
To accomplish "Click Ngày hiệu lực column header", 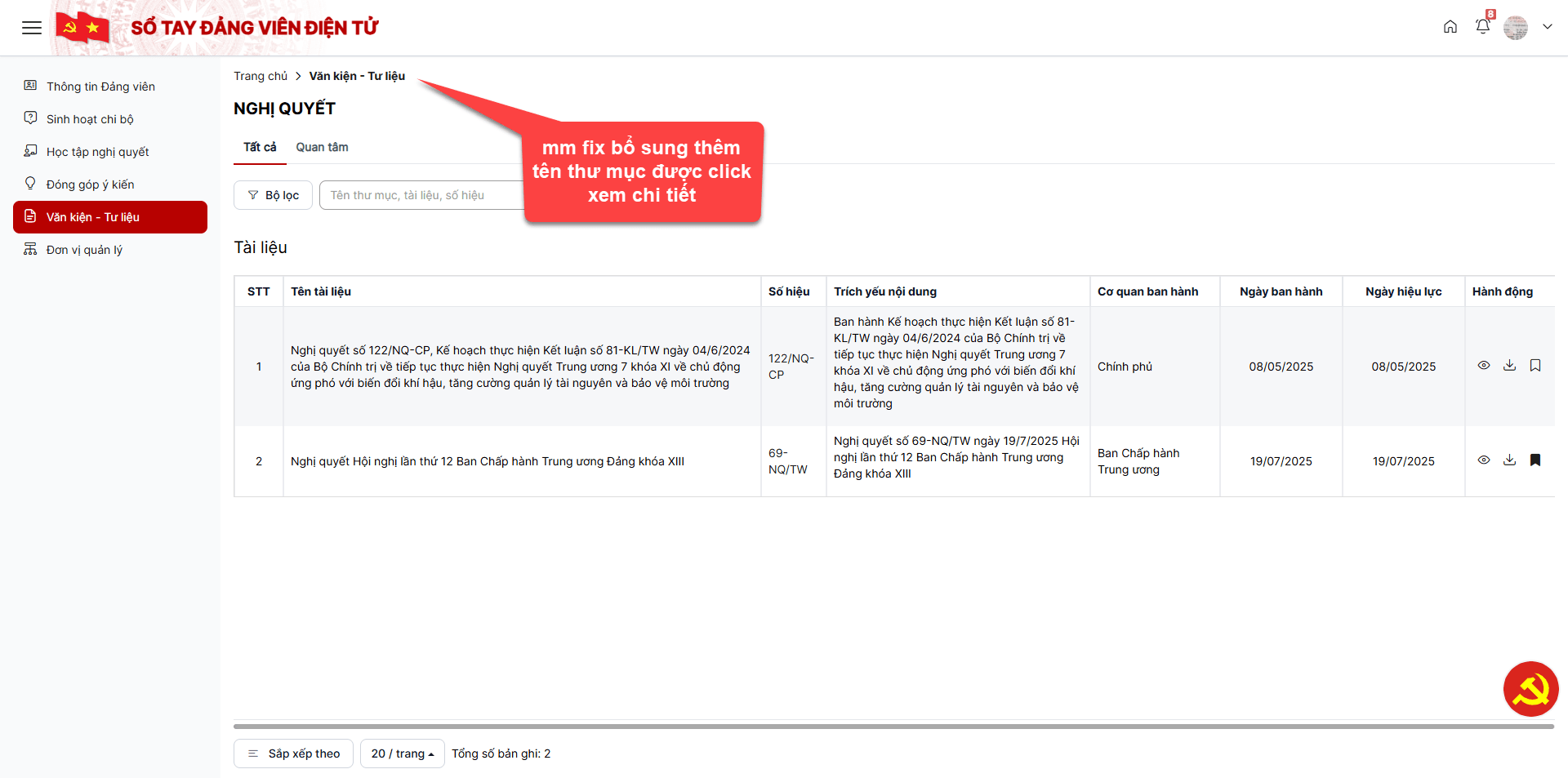I will [x=1403, y=291].
